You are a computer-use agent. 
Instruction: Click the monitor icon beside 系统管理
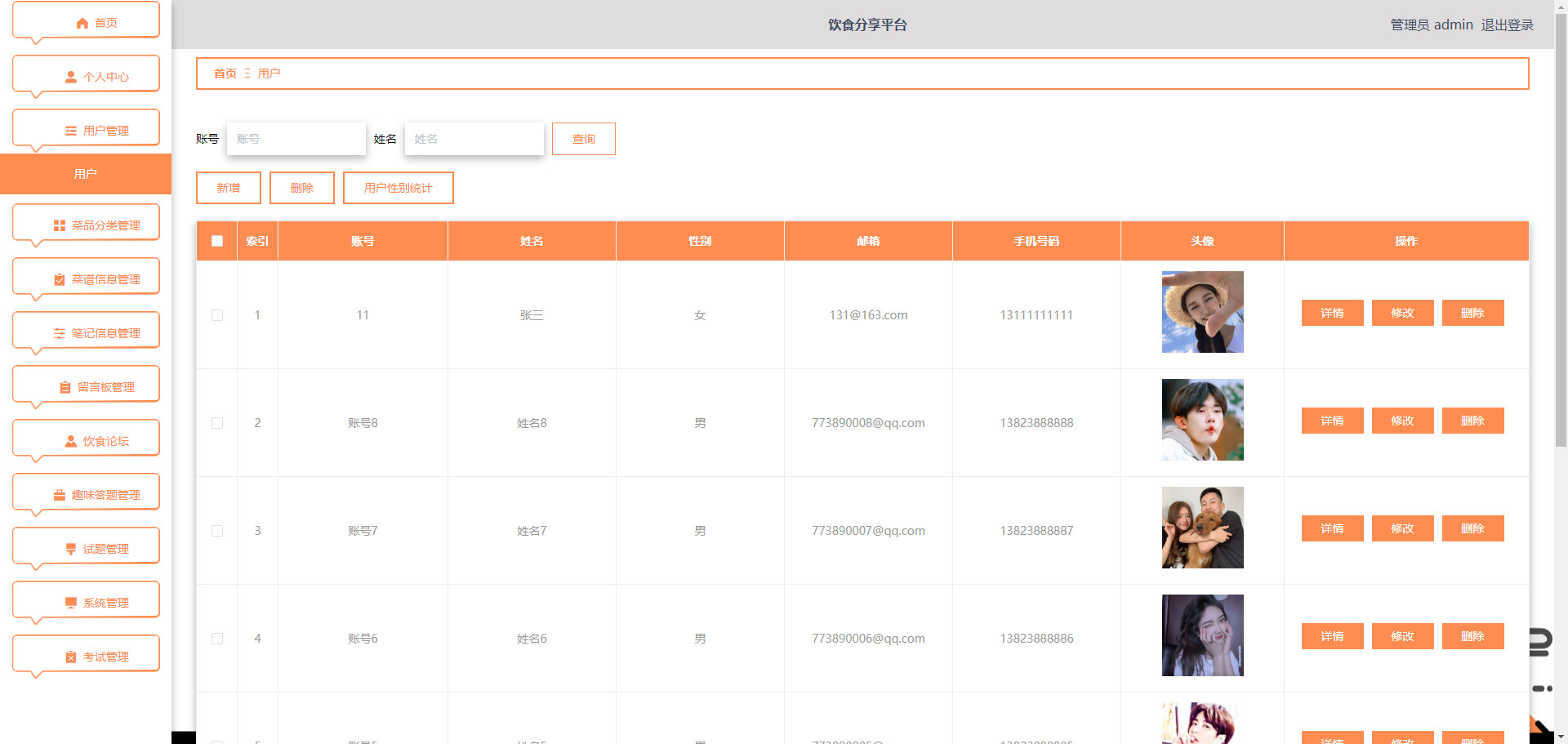point(71,603)
